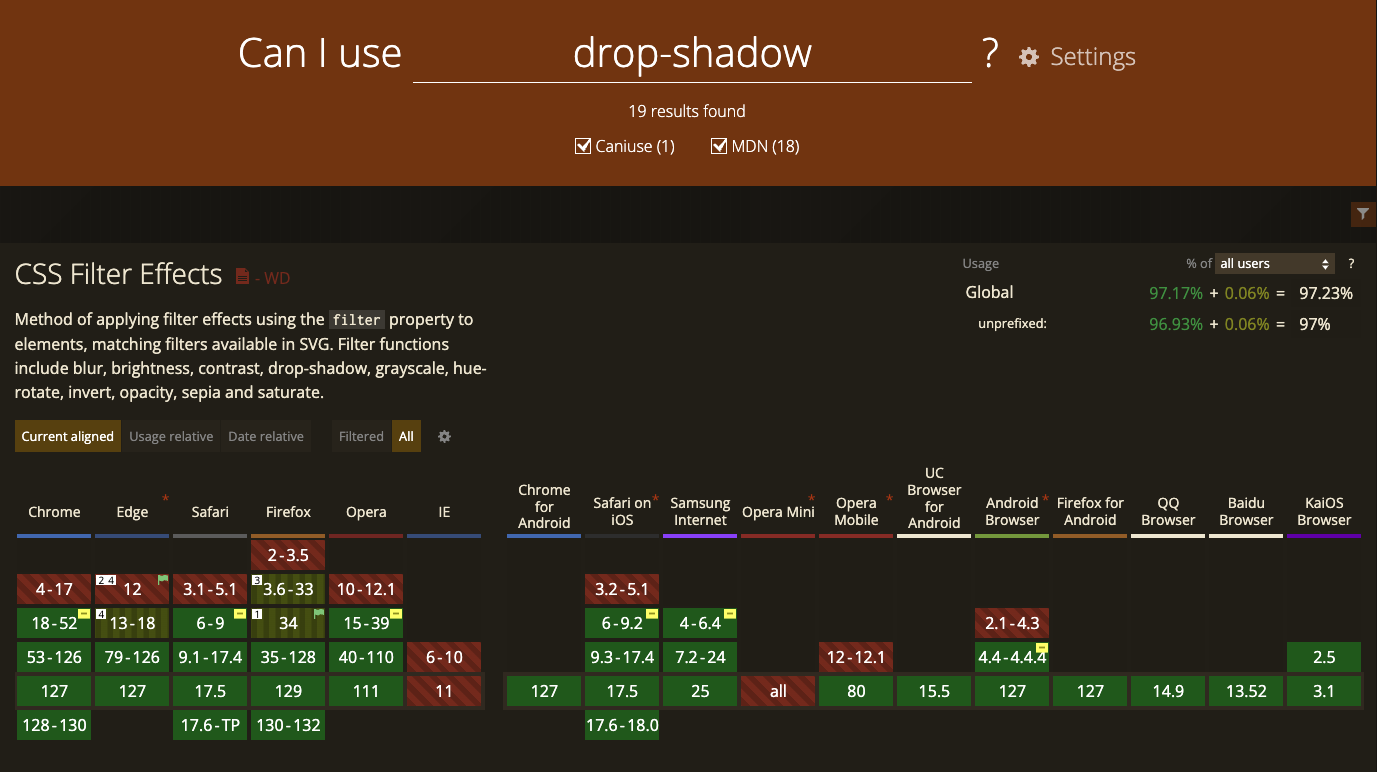Select Chrome 53-126 cell
This screenshot has height=772, width=1377.
click(x=54, y=657)
